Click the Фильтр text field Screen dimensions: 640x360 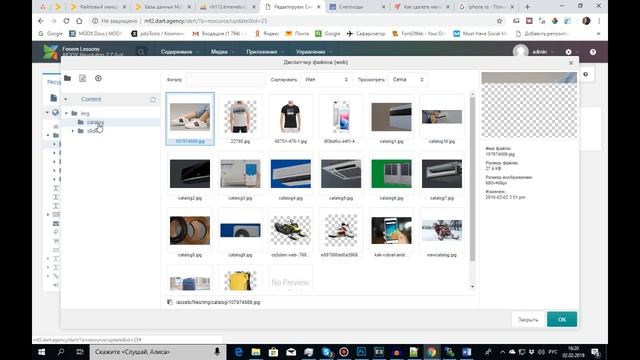click(225, 80)
